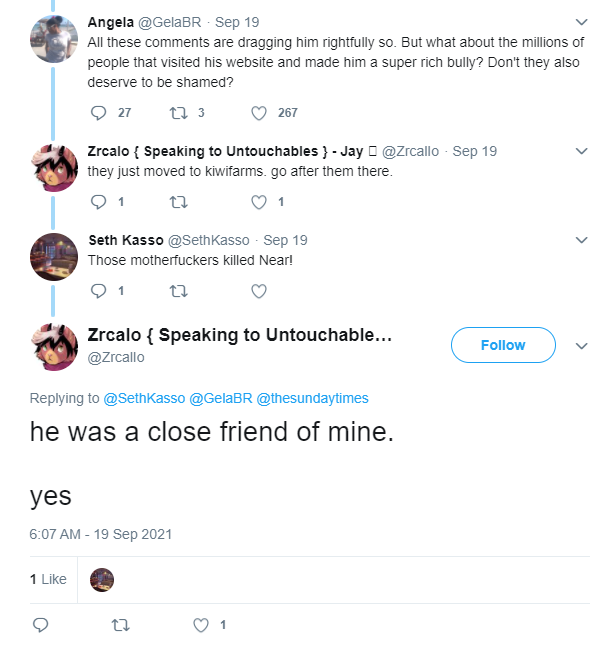Retweet Angela's tweet with 3 retweets
The image size is (615, 654).
(179, 113)
